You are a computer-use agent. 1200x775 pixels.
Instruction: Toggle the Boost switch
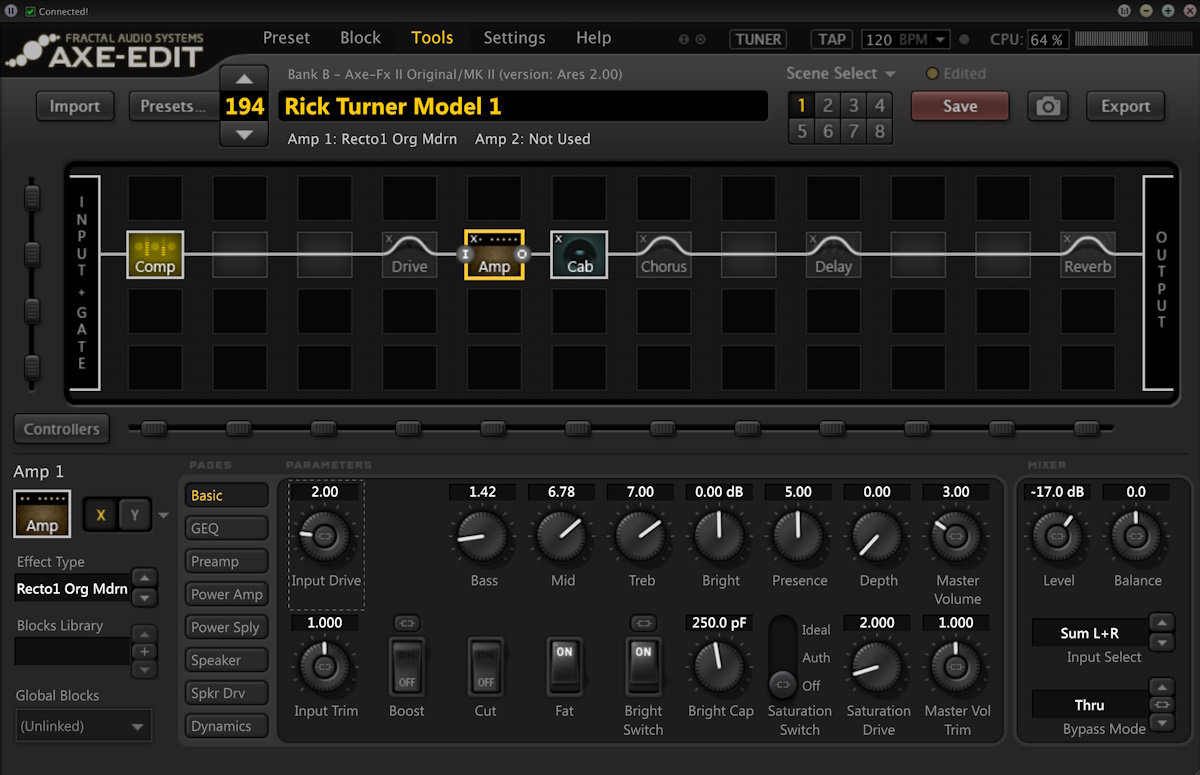(x=406, y=667)
